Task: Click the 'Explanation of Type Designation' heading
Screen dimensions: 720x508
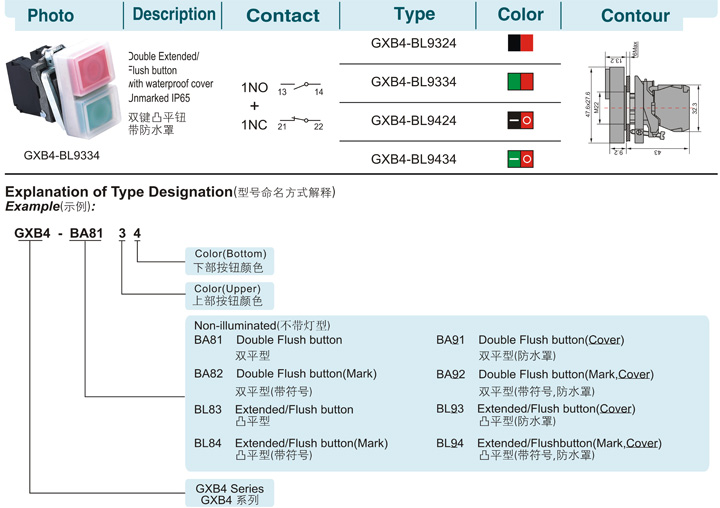Action: click(x=119, y=192)
